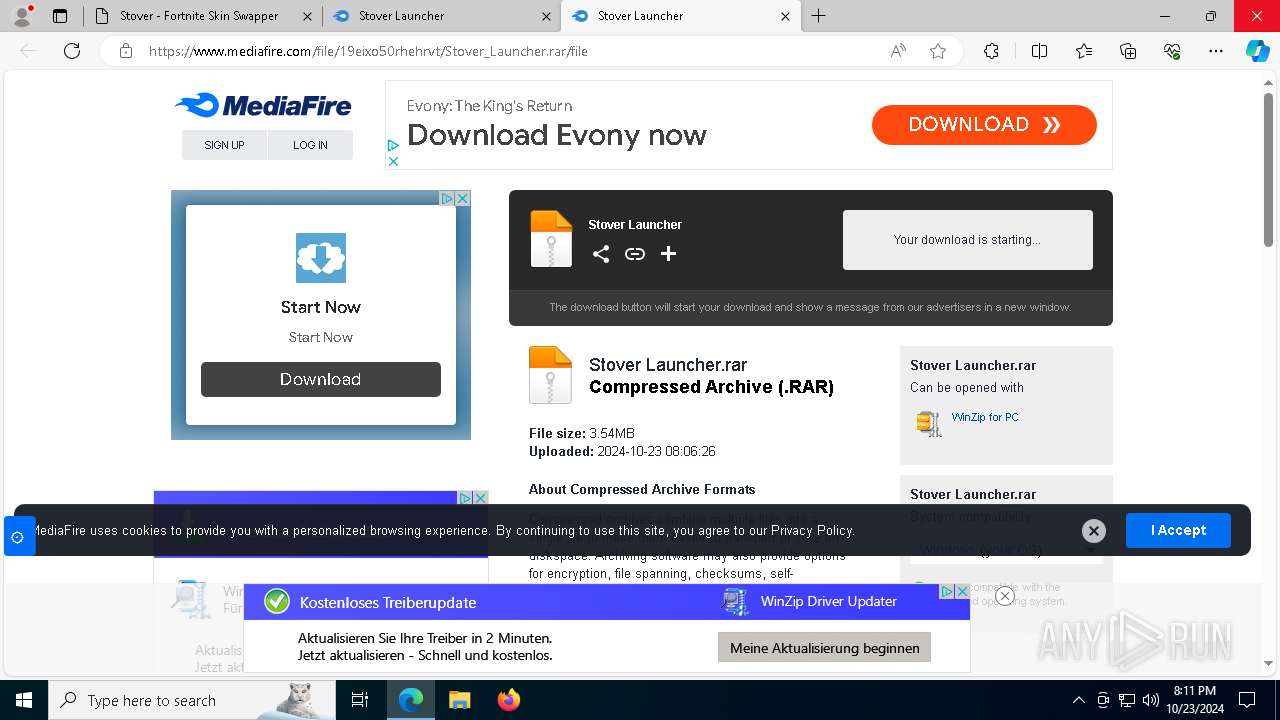The width and height of the screenshot is (1280, 720).
Task: Open Browser essentials heart icon
Action: pos(1172,51)
